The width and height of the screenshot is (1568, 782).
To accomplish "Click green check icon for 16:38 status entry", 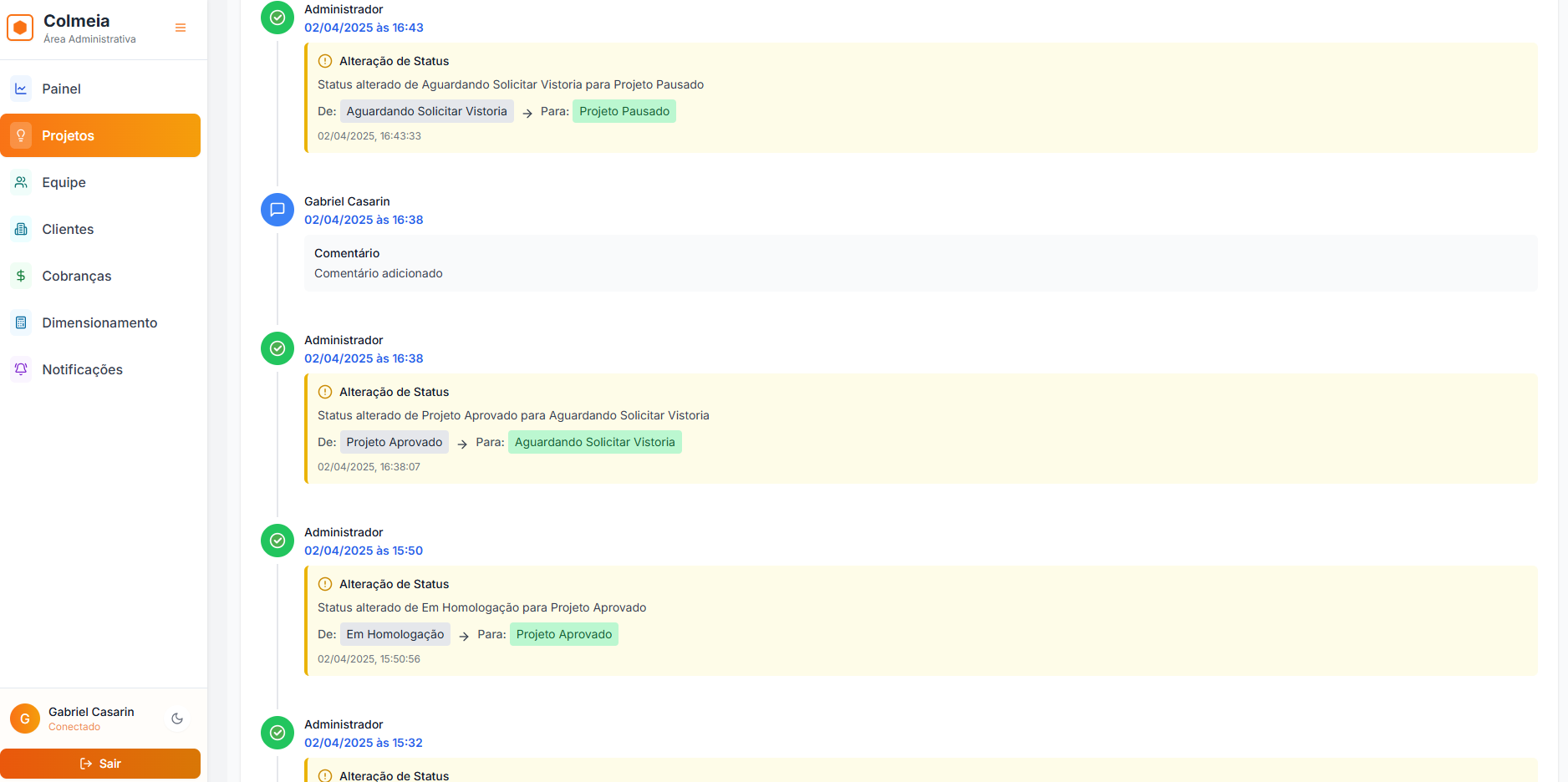I will pos(277,348).
